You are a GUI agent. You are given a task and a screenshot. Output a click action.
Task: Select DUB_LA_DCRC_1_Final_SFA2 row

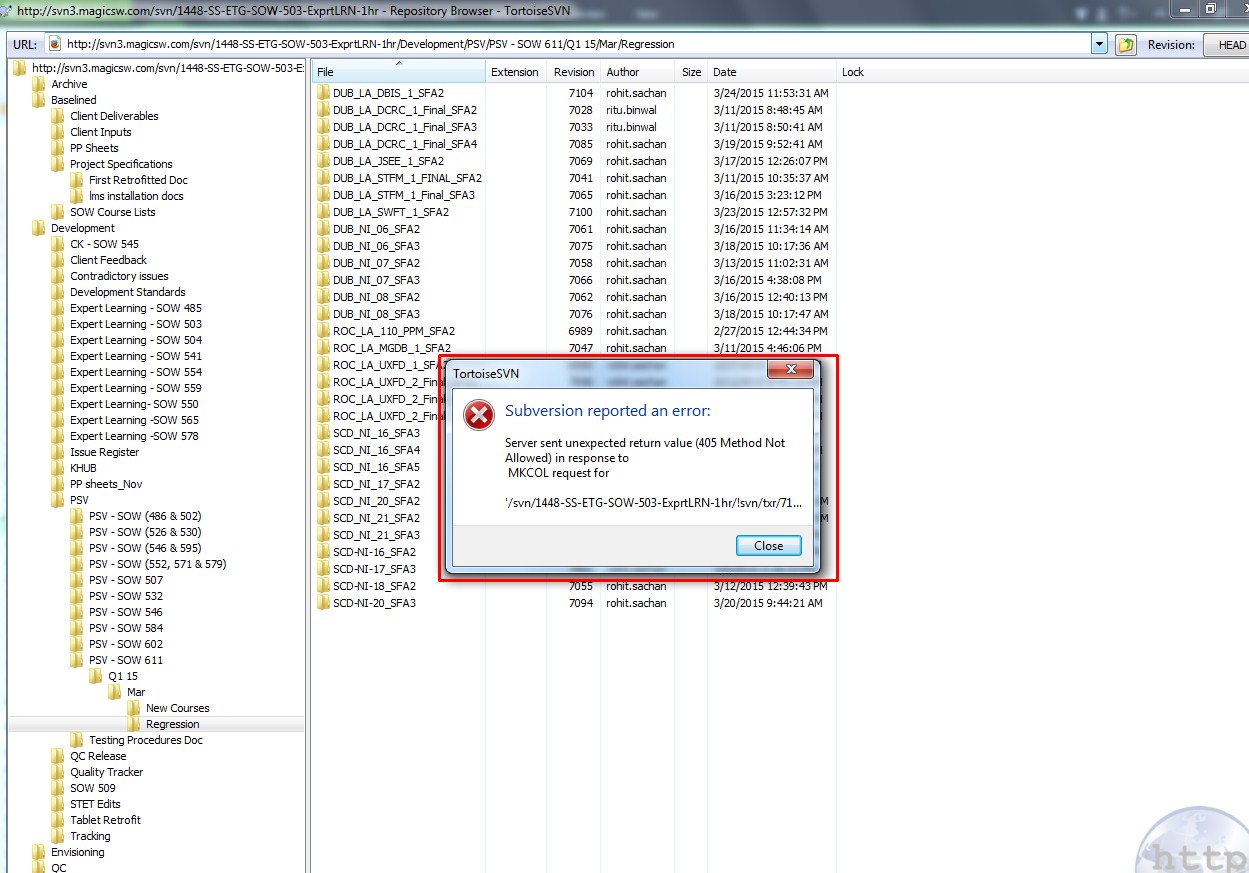pyautogui.click(x=574, y=110)
